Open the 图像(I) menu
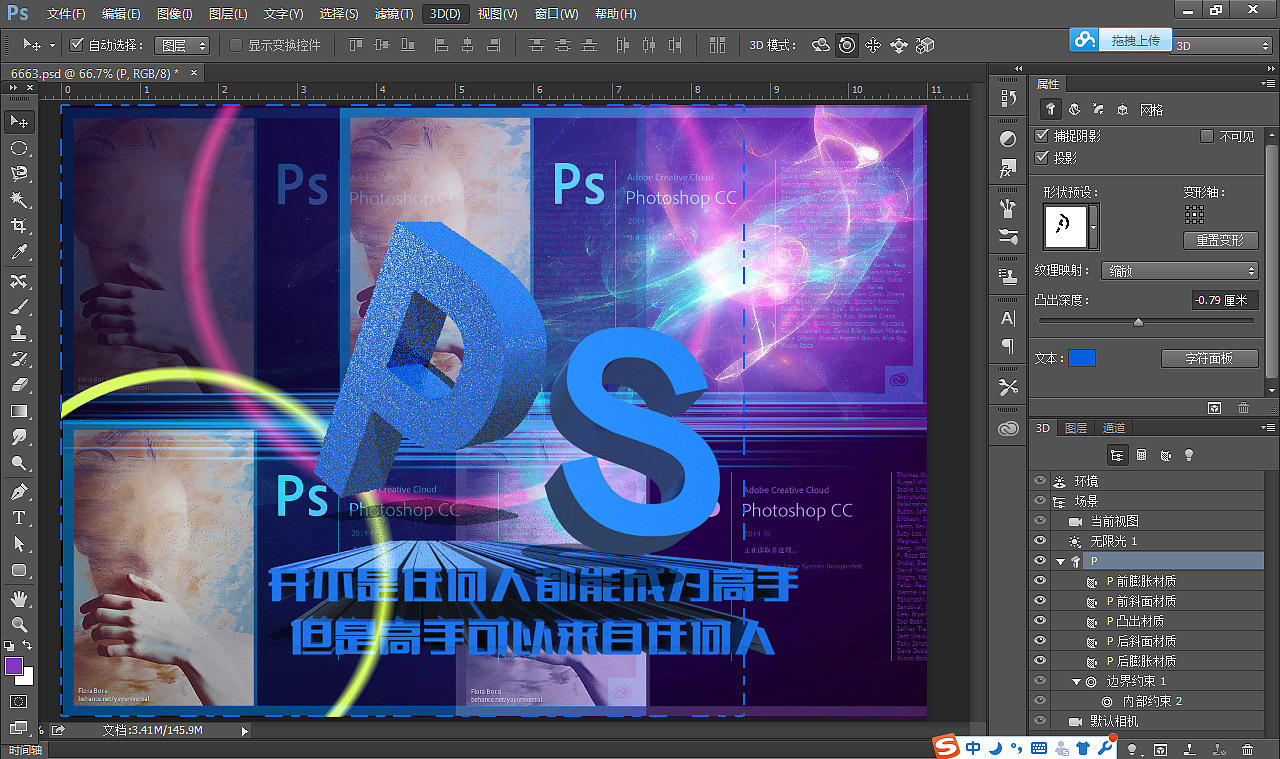This screenshot has width=1280, height=759. tap(175, 14)
